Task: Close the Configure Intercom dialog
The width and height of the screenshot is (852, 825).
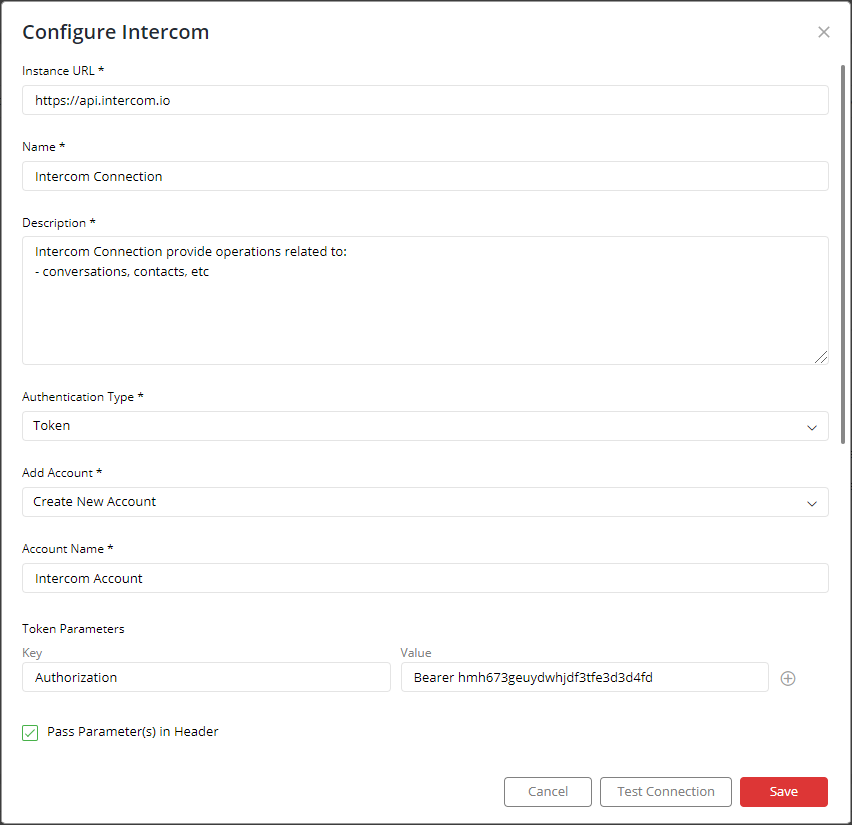Action: pos(823,32)
